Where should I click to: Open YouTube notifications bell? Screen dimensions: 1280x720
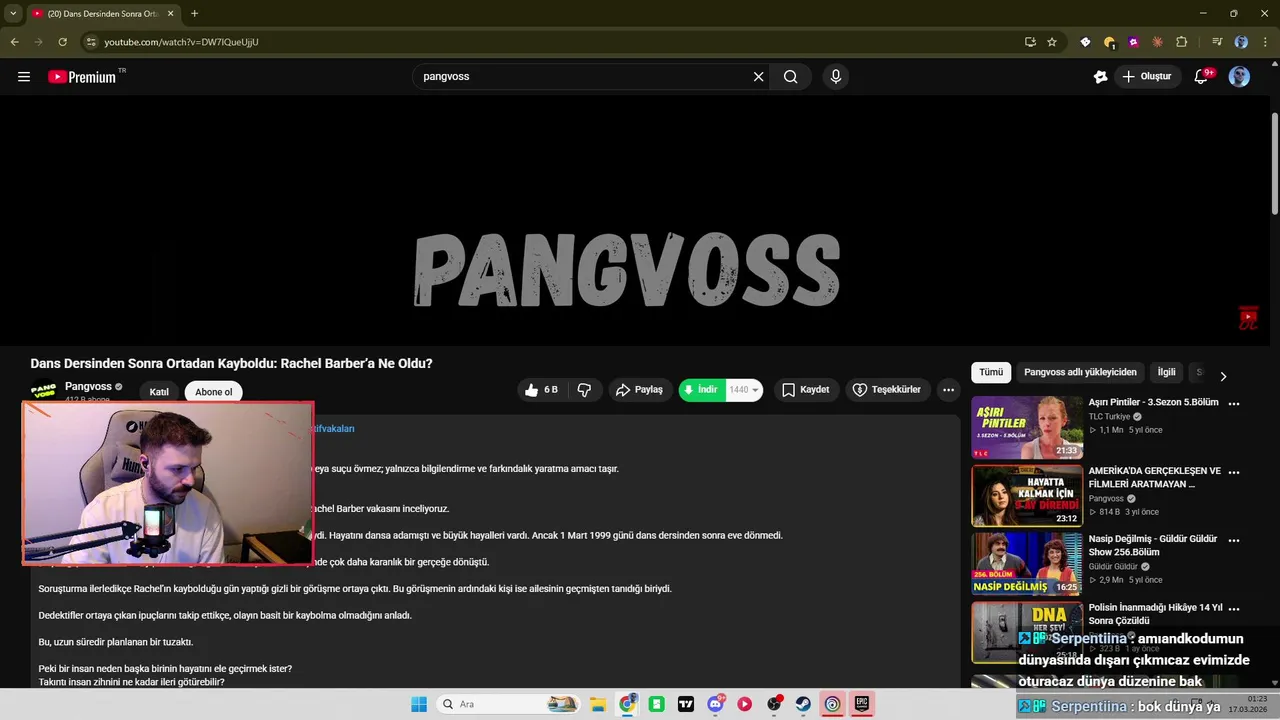click(x=1202, y=77)
